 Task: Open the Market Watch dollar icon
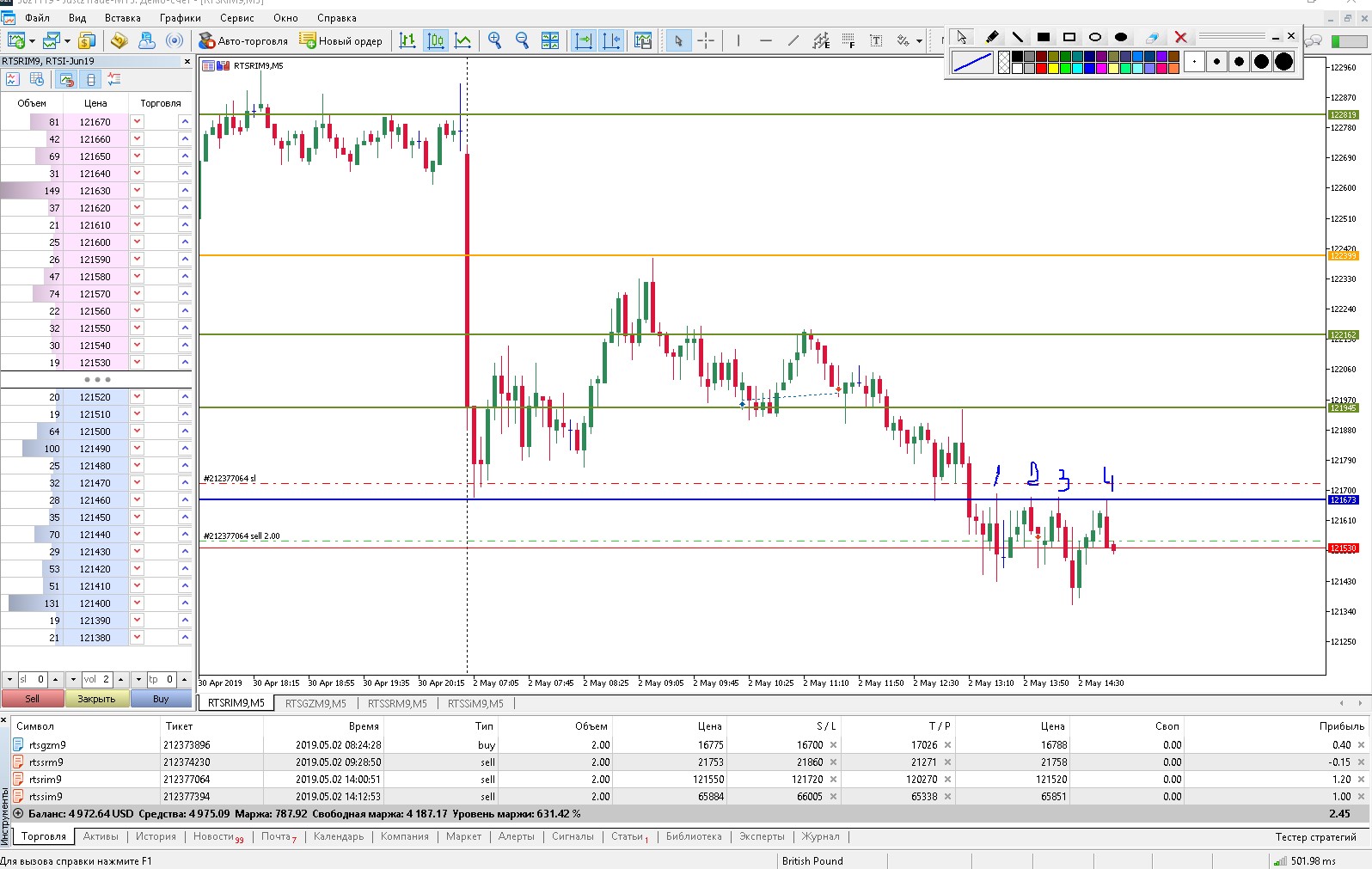click(86, 40)
